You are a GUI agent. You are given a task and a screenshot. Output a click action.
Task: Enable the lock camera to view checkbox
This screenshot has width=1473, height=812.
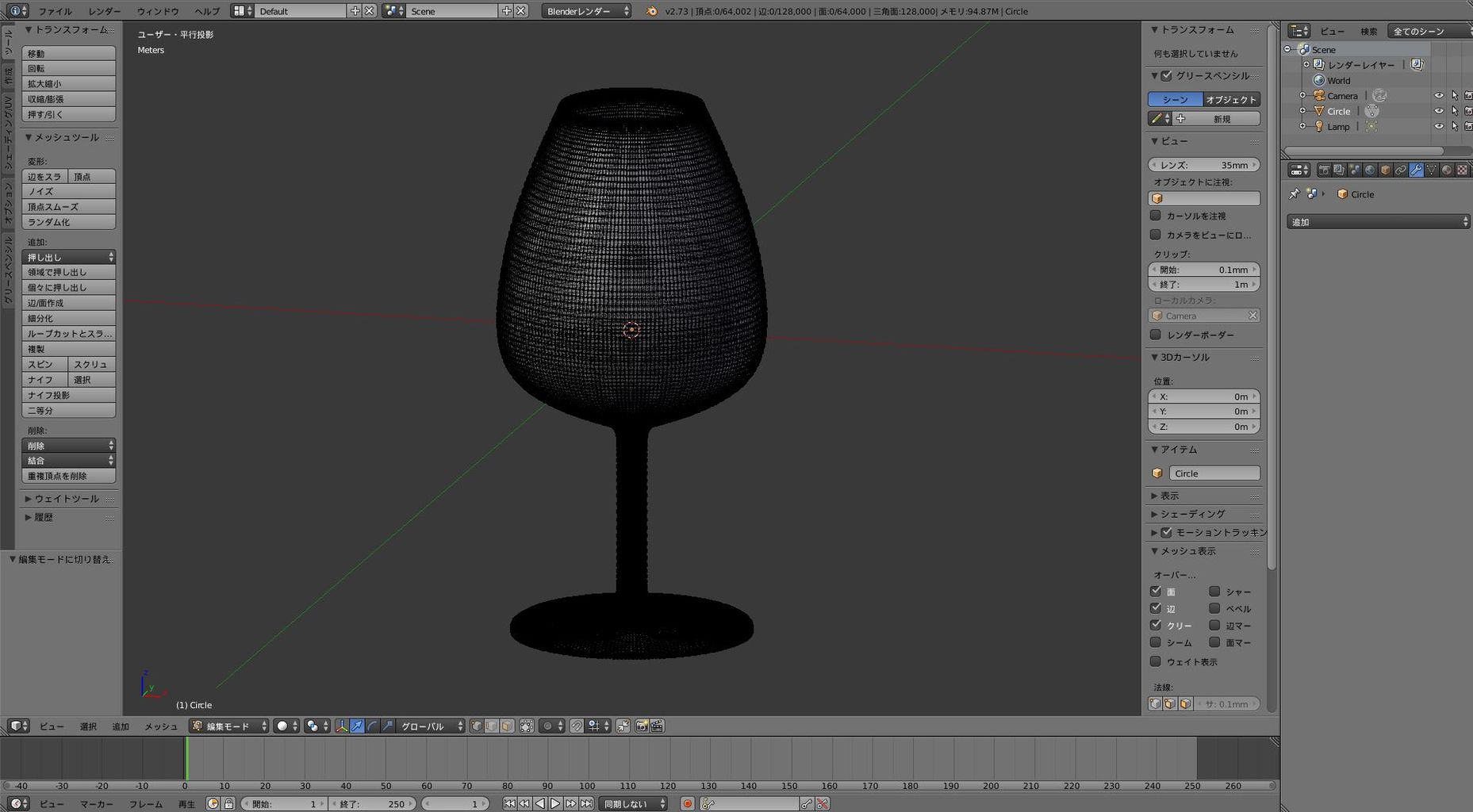pyautogui.click(x=1156, y=235)
